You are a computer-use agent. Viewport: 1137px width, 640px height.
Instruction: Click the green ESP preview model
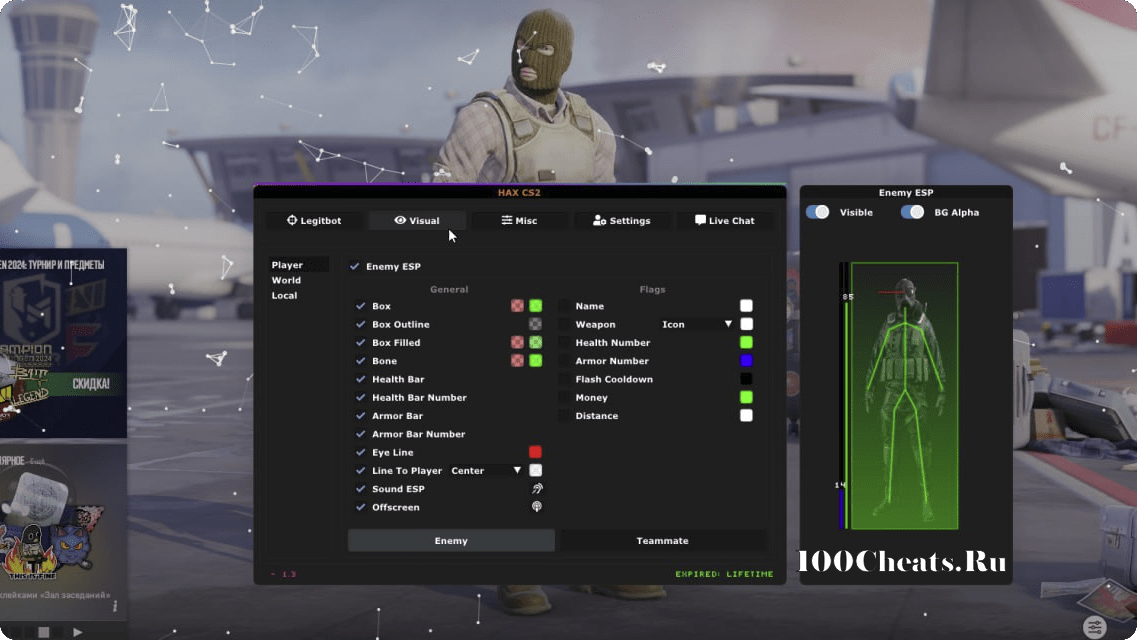904,396
